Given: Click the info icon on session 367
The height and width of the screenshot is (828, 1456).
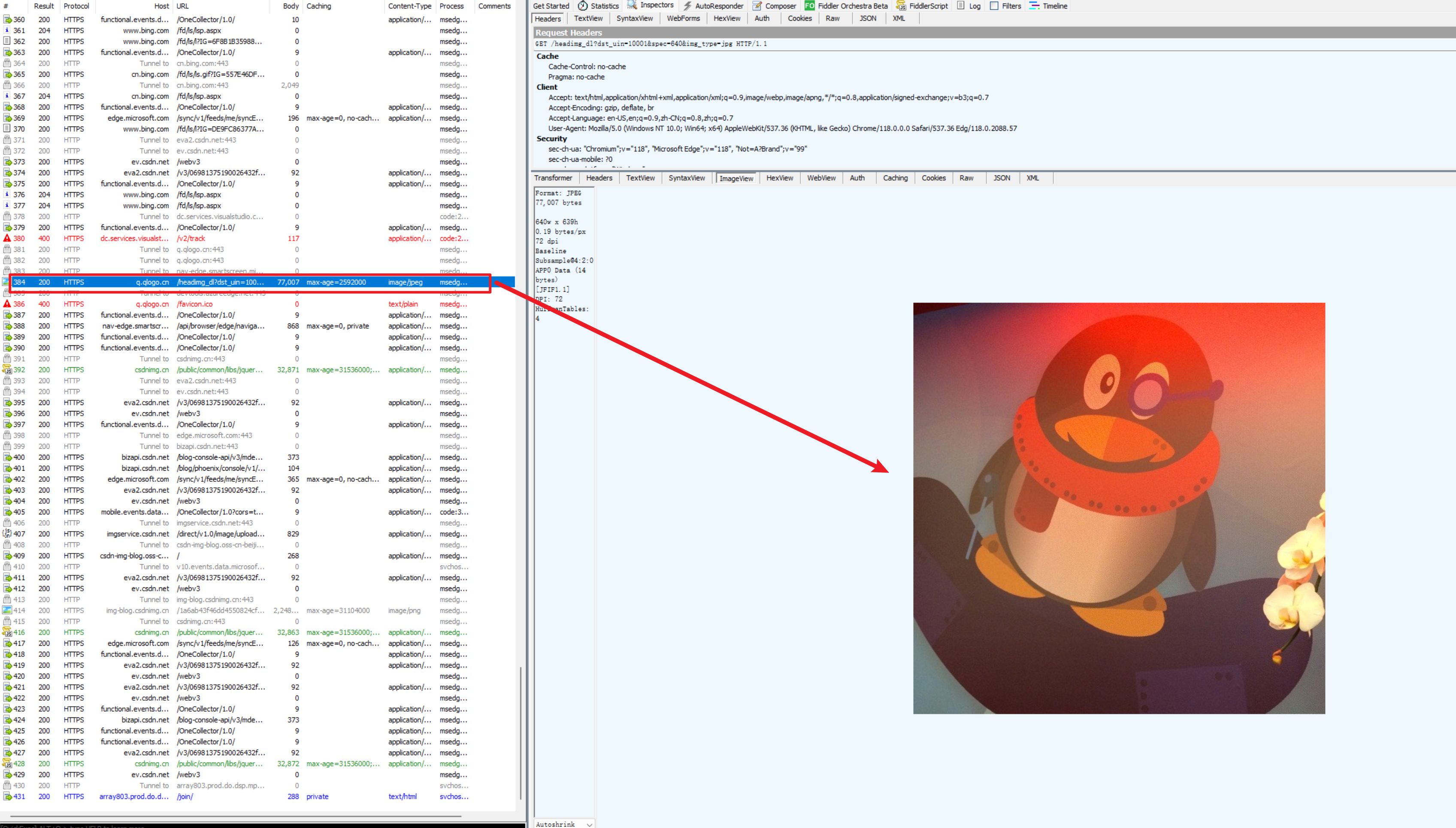Looking at the screenshot, I should click(x=7, y=96).
